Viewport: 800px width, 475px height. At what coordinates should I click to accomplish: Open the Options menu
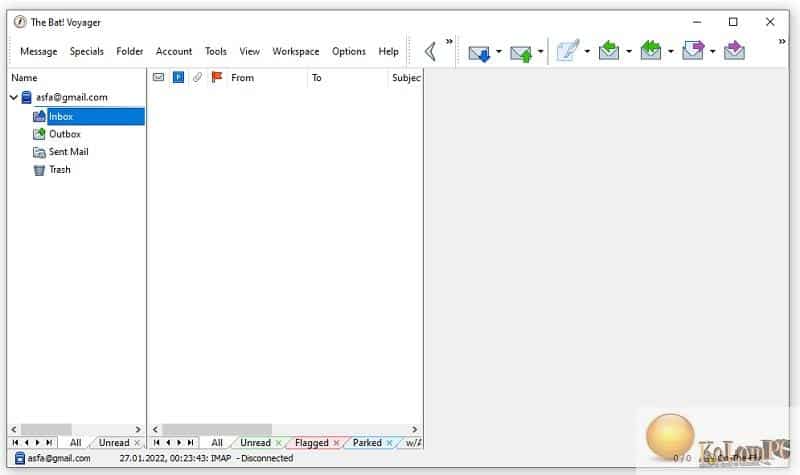coord(349,52)
